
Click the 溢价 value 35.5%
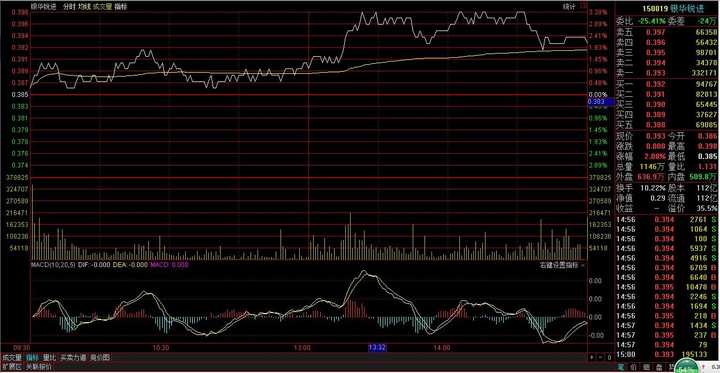(x=708, y=208)
